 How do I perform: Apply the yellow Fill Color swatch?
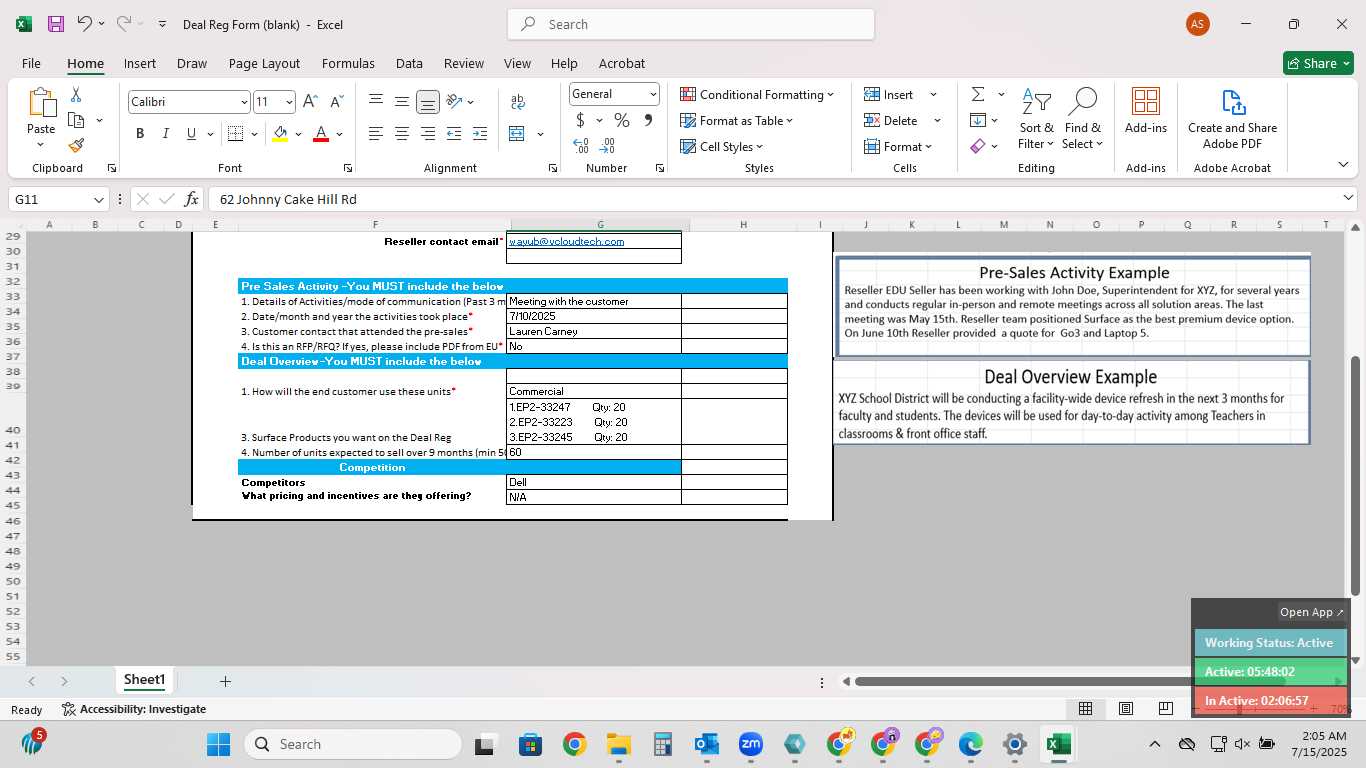280,134
